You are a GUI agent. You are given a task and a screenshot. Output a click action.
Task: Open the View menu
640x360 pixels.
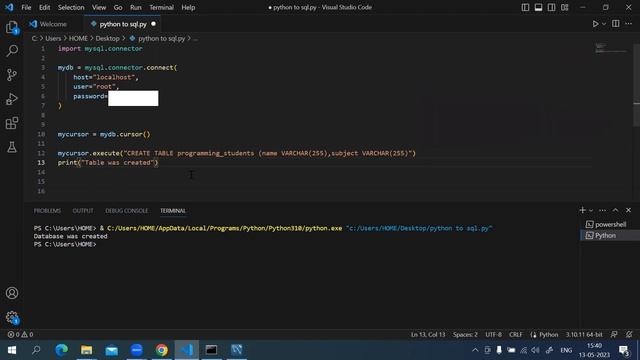(x=99, y=7)
